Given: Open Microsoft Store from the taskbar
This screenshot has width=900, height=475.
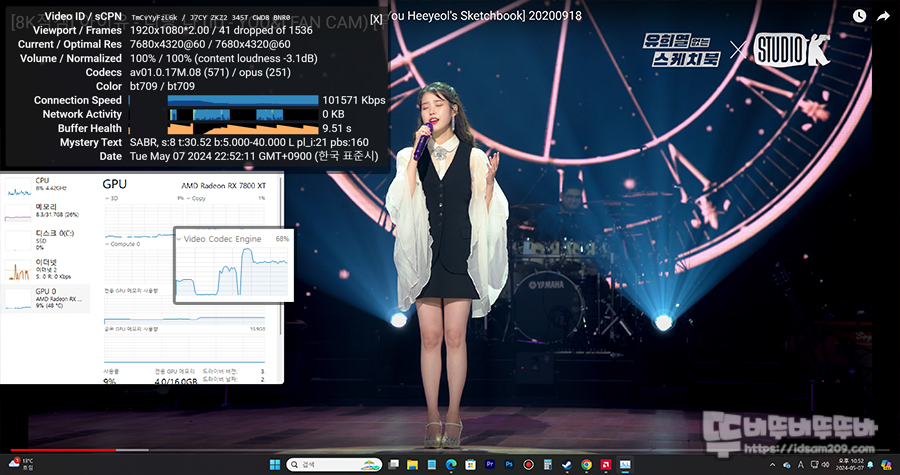Looking at the screenshot, I should (x=470, y=464).
